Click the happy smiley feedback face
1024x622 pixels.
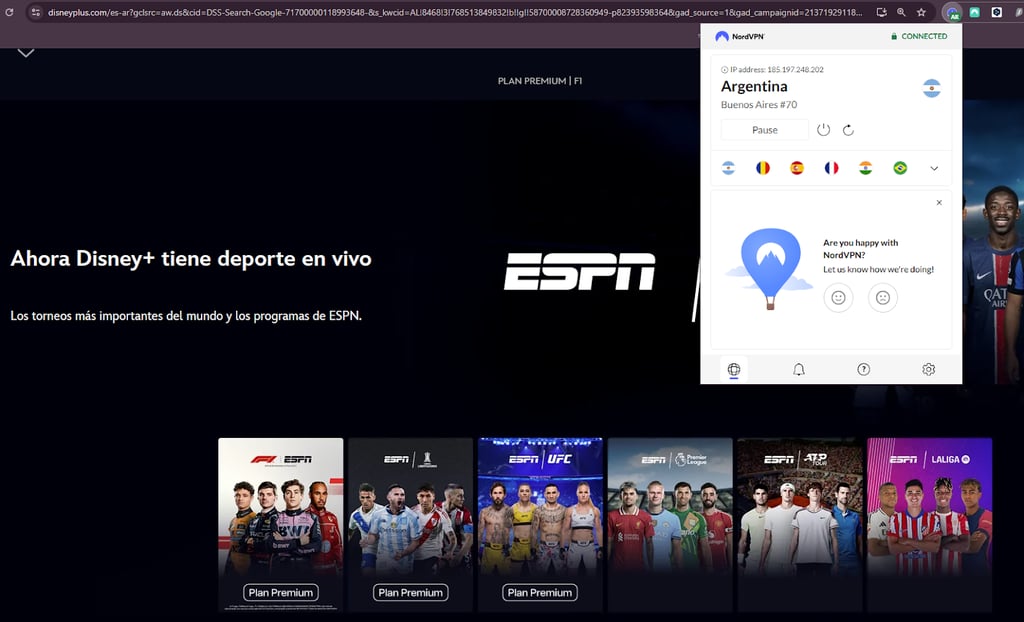(x=839, y=298)
